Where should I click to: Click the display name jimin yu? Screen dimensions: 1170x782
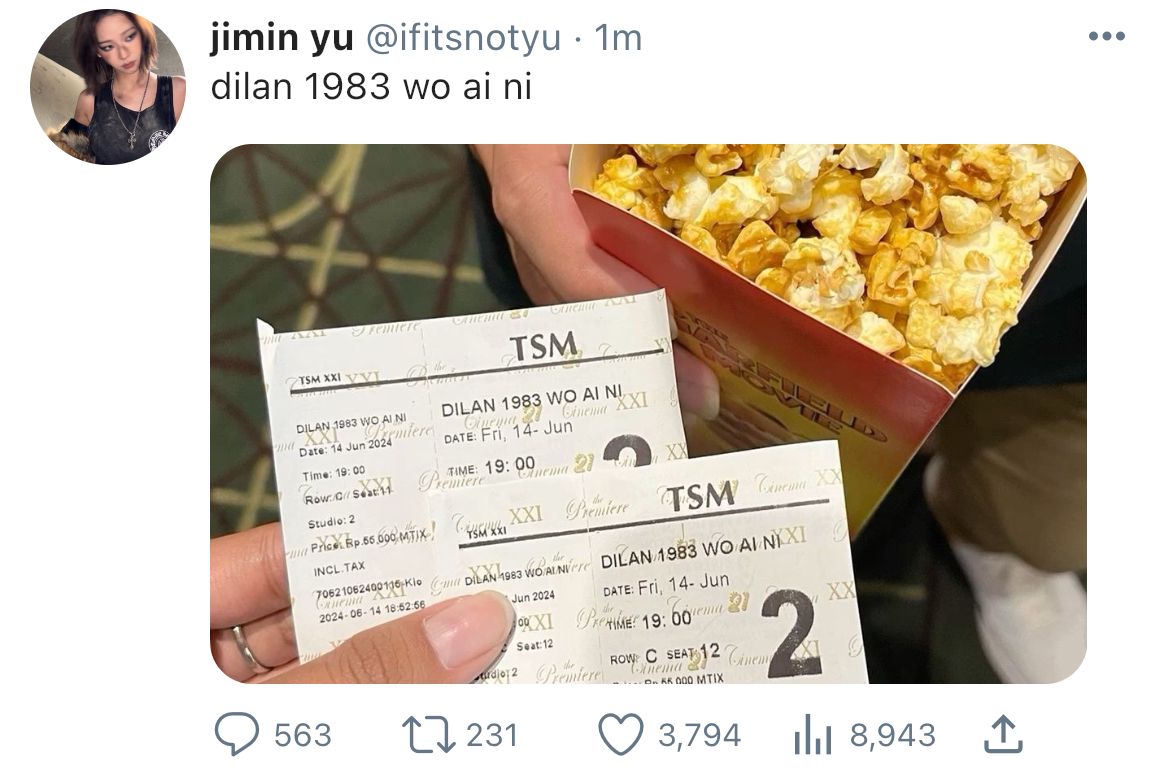coord(282,37)
